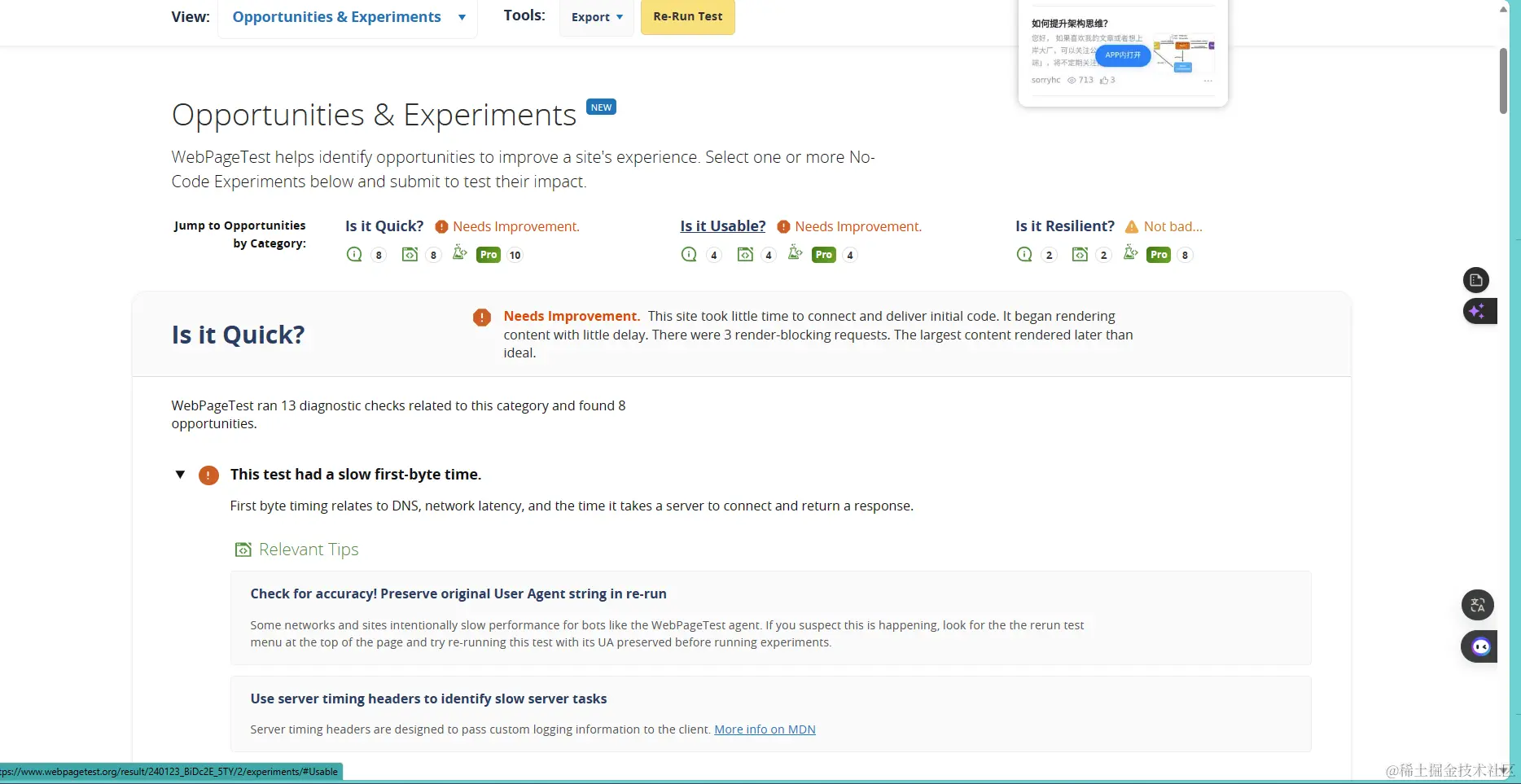This screenshot has height=784, width=1521.
Task: Click the translate icon on the right sidebar
Action: pos(1478,605)
